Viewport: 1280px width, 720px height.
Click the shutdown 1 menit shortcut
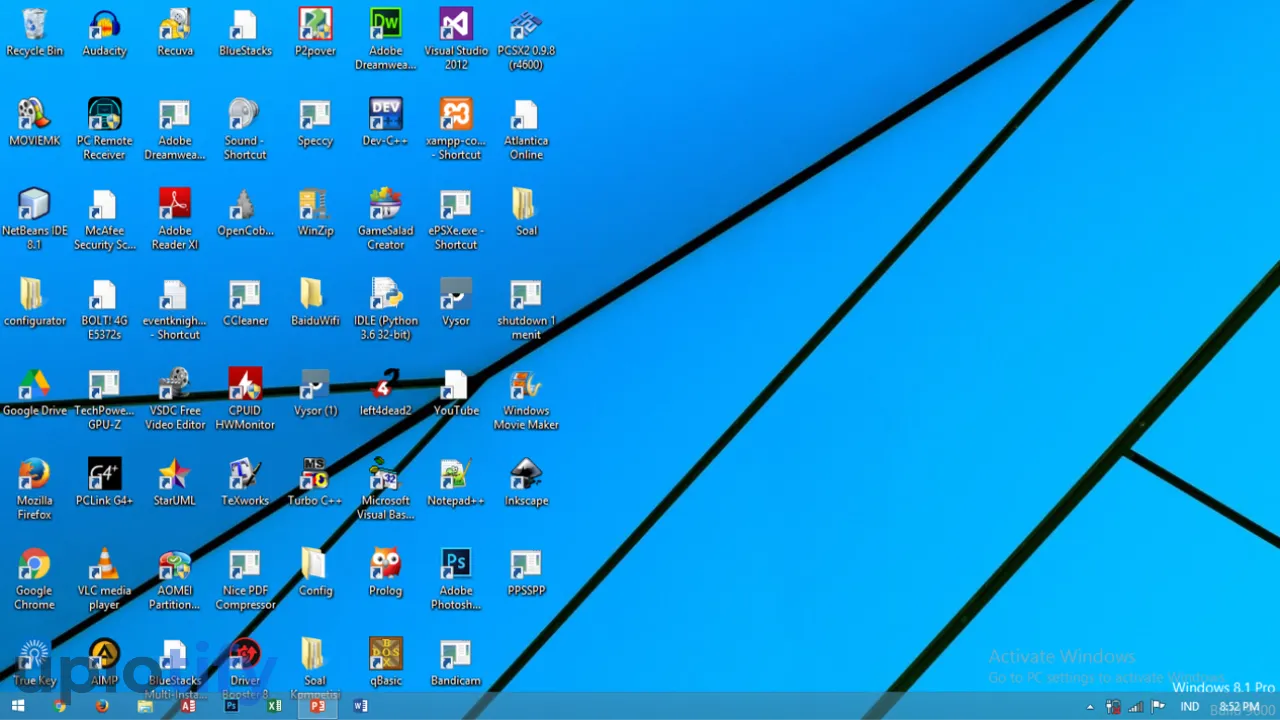coord(526,310)
